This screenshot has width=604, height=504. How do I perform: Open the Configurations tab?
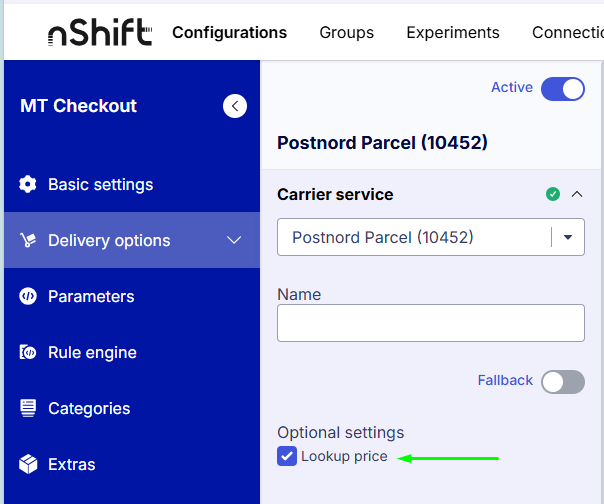click(230, 32)
